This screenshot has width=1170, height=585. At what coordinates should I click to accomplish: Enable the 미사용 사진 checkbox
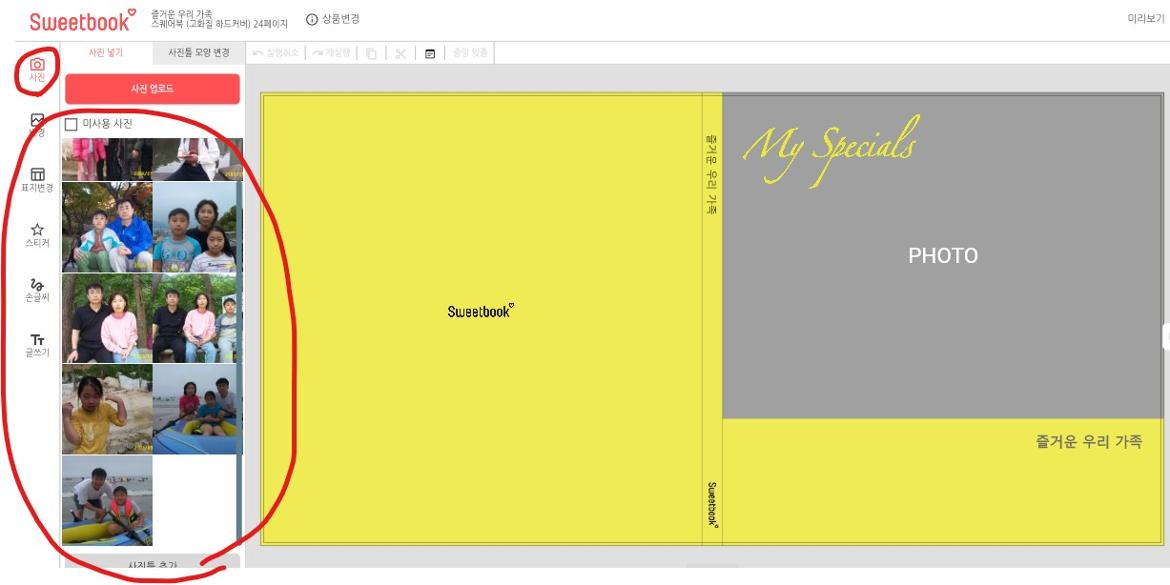click(71, 124)
